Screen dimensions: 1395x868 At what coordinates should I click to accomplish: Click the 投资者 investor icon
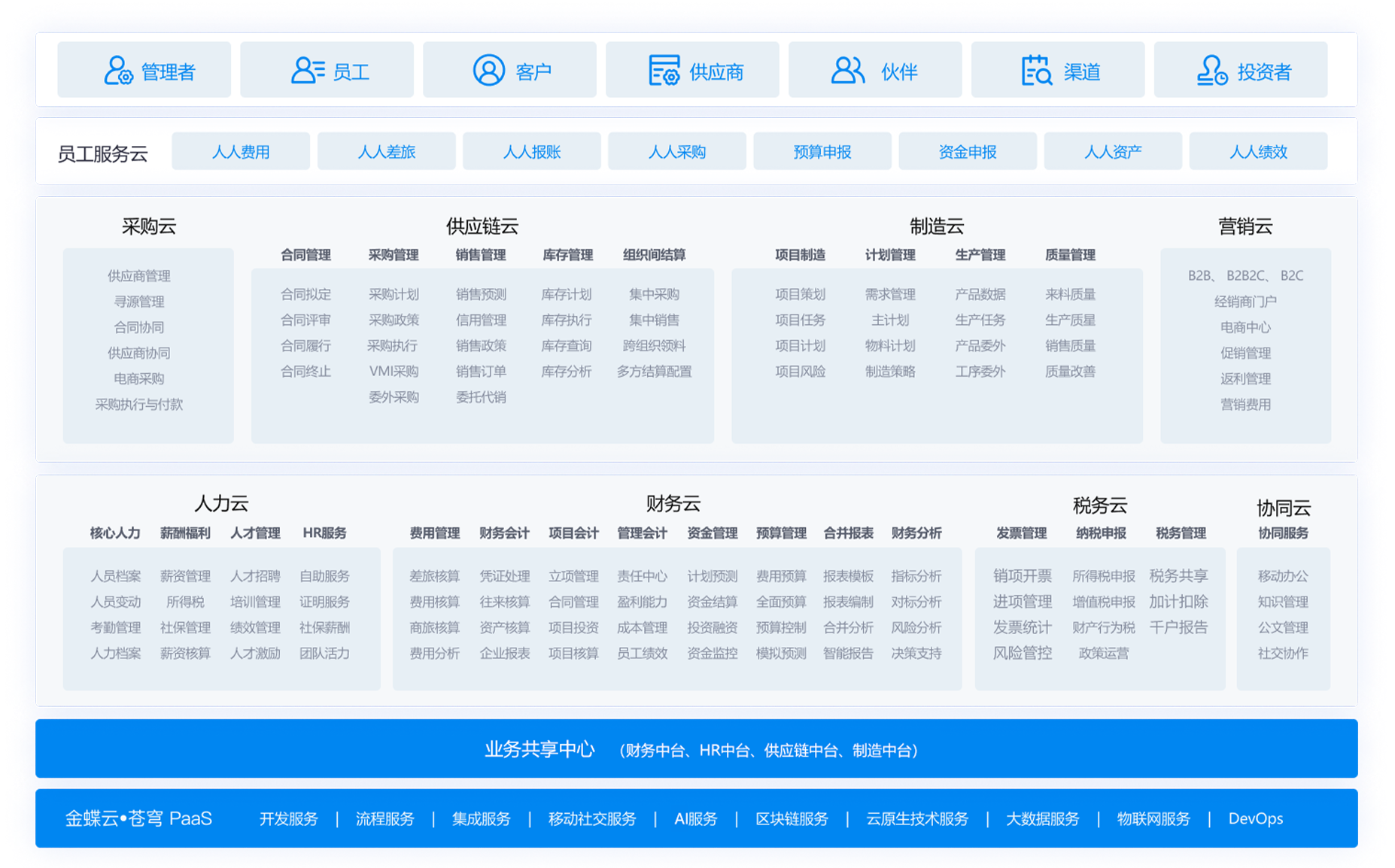tap(1211, 71)
